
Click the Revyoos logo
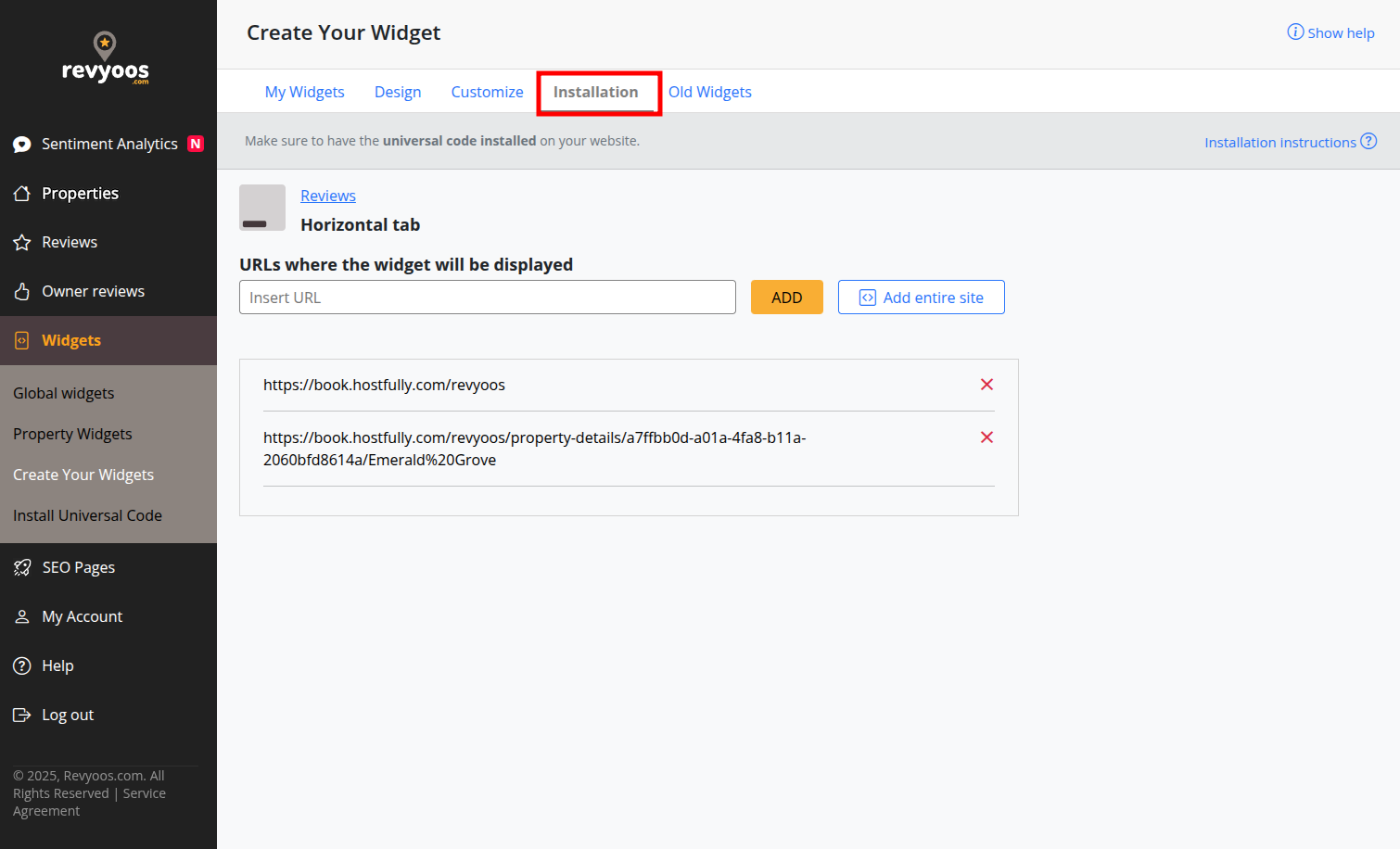pos(105,58)
